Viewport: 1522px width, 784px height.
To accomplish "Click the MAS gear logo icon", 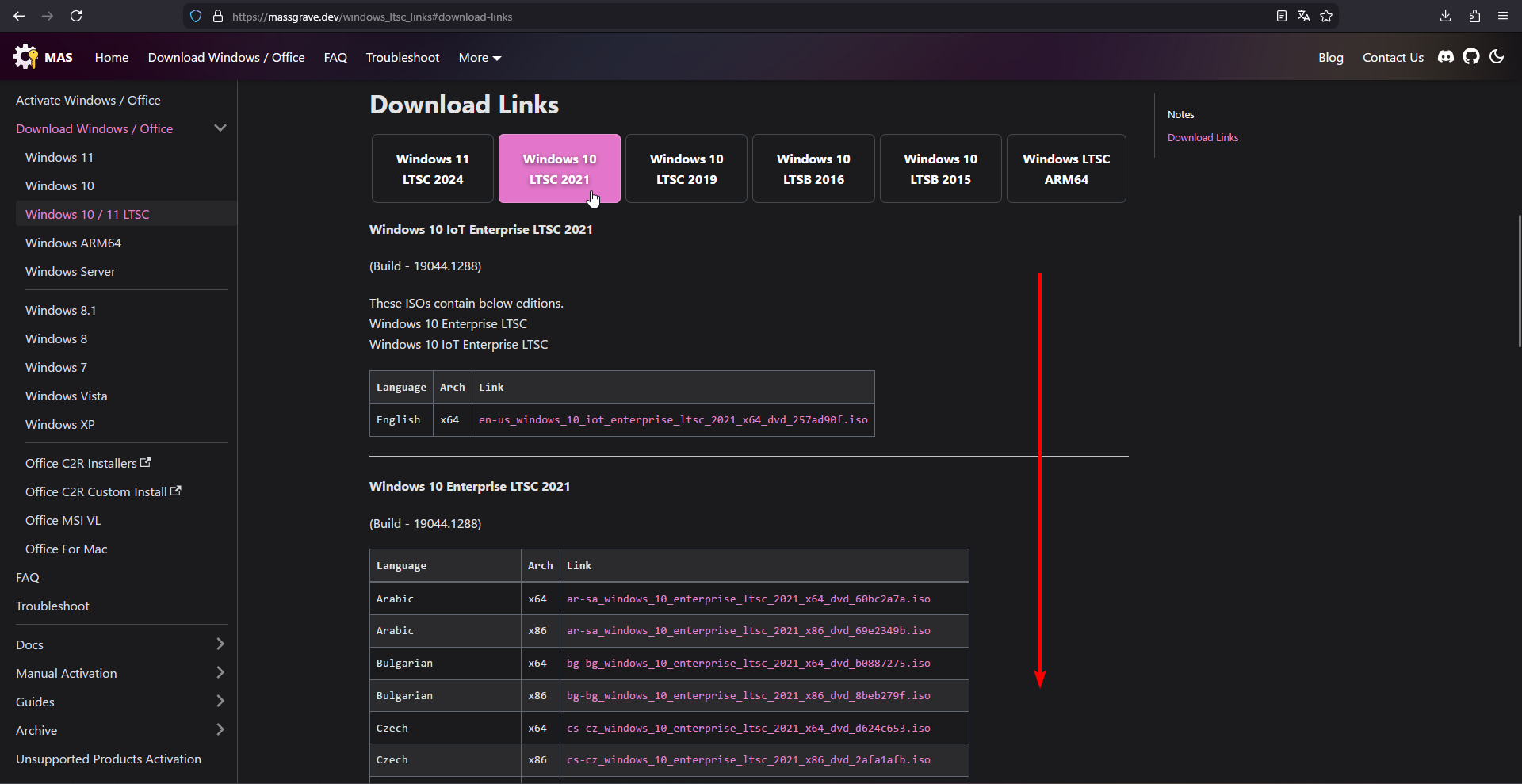I will point(25,56).
